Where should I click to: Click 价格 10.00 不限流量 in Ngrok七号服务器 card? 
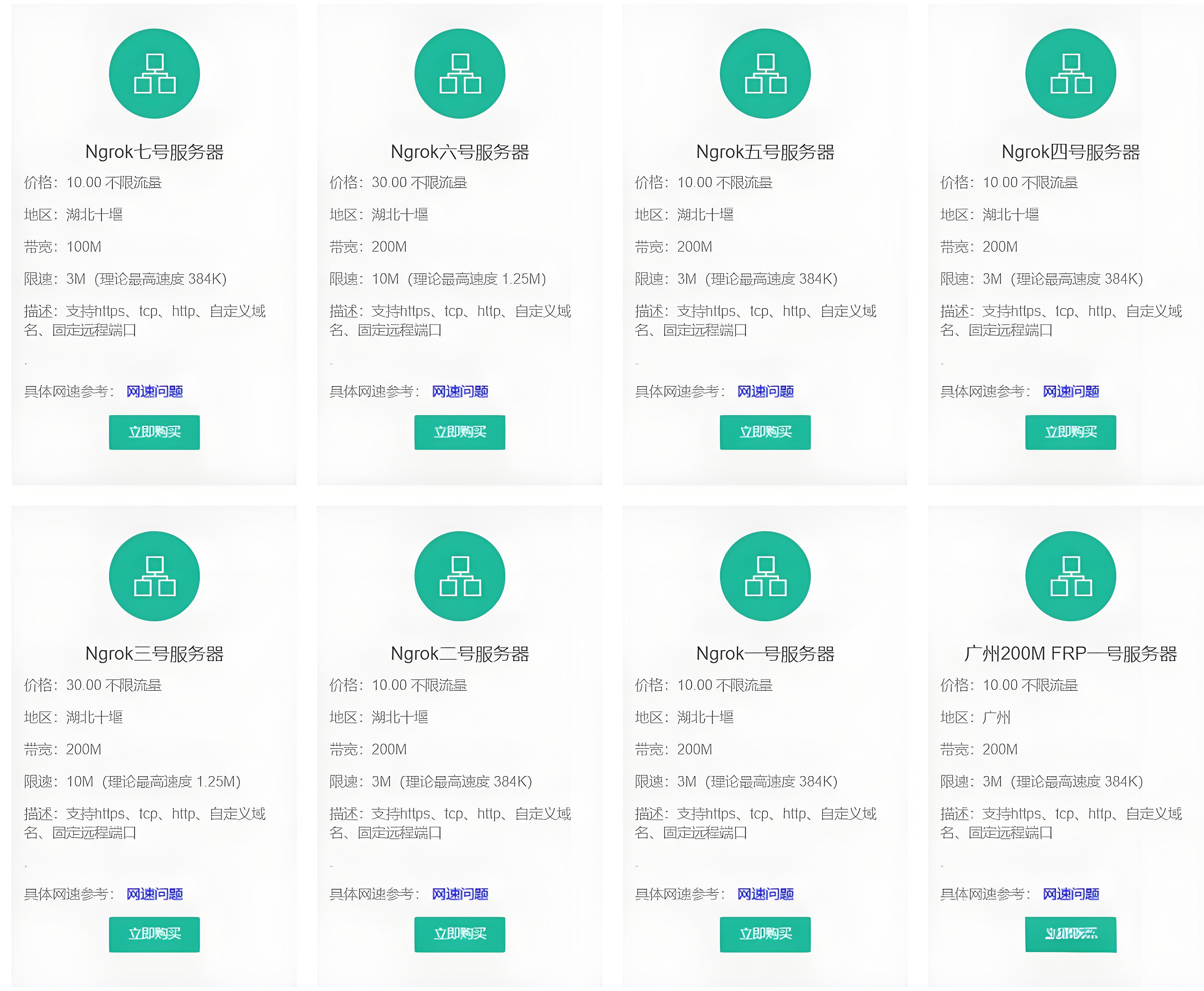tap(93, 183)
